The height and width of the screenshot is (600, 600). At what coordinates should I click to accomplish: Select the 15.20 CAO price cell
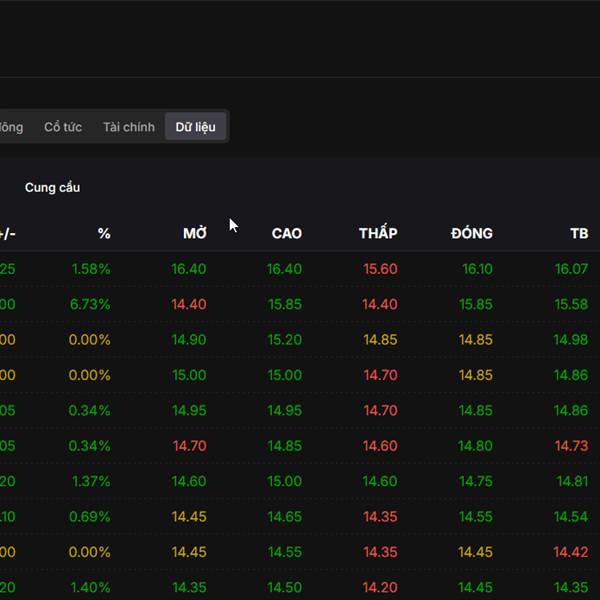tap(284, 340)
